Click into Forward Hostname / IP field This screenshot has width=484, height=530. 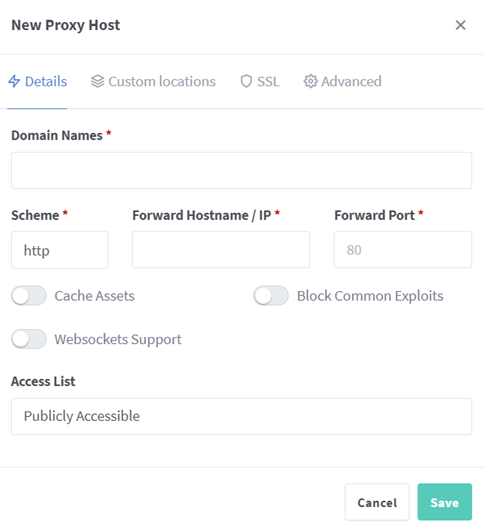(221, 250)
